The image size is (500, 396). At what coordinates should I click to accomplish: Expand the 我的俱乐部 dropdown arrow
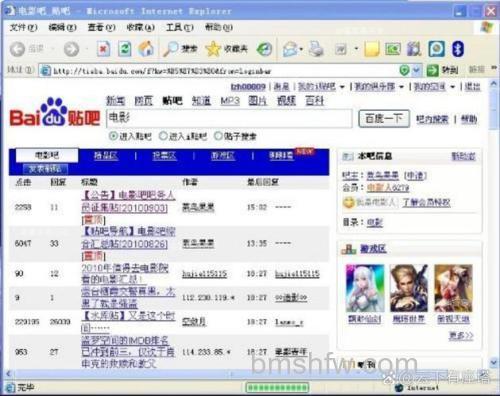(x=402, y=87)
